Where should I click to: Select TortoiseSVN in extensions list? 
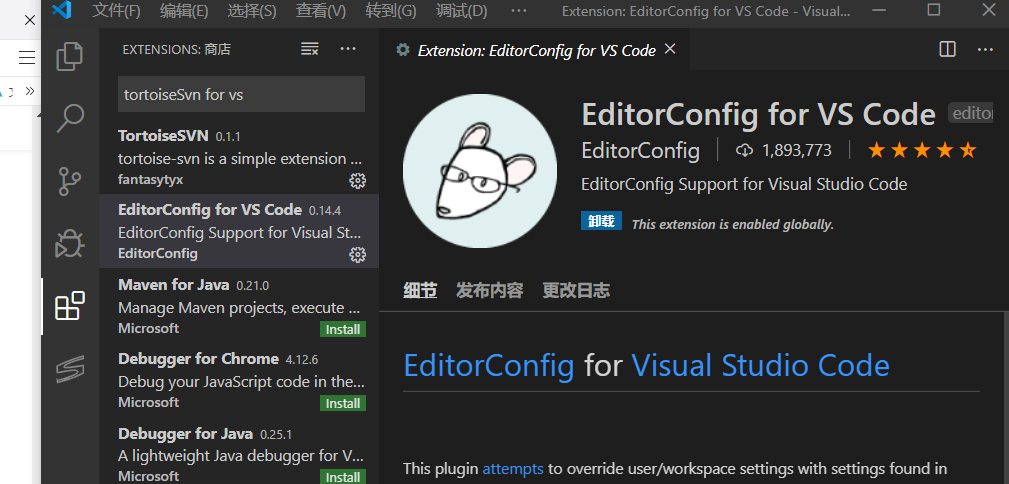pos(239,158)
